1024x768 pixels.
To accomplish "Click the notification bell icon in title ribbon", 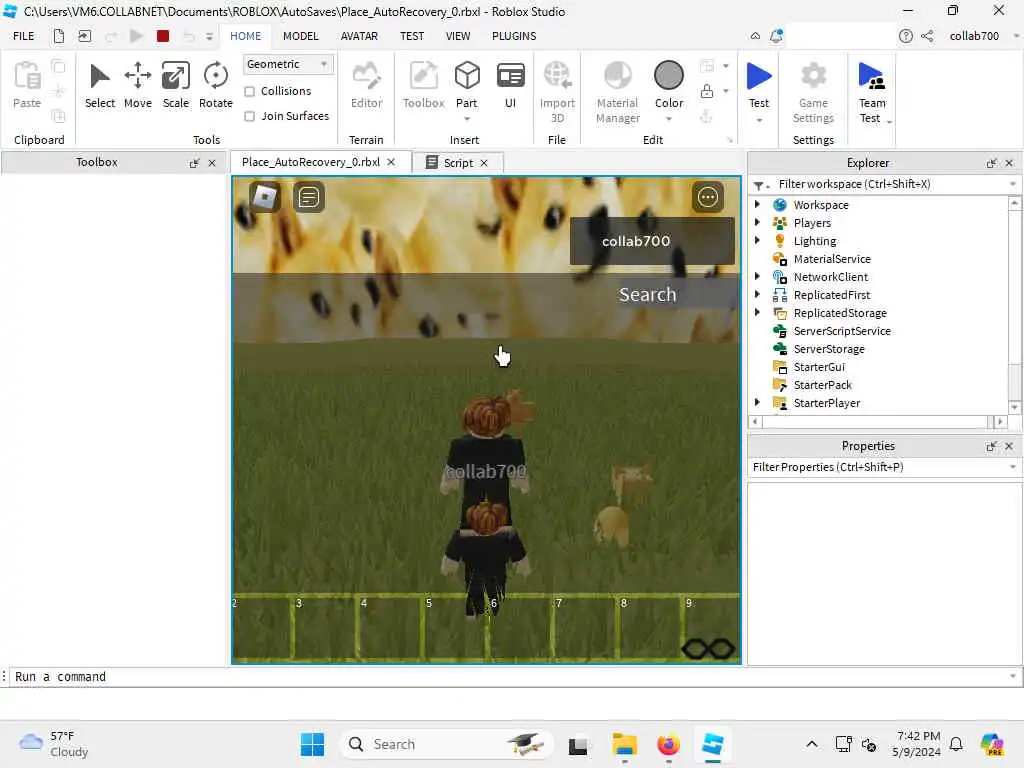I will point(776,36).
